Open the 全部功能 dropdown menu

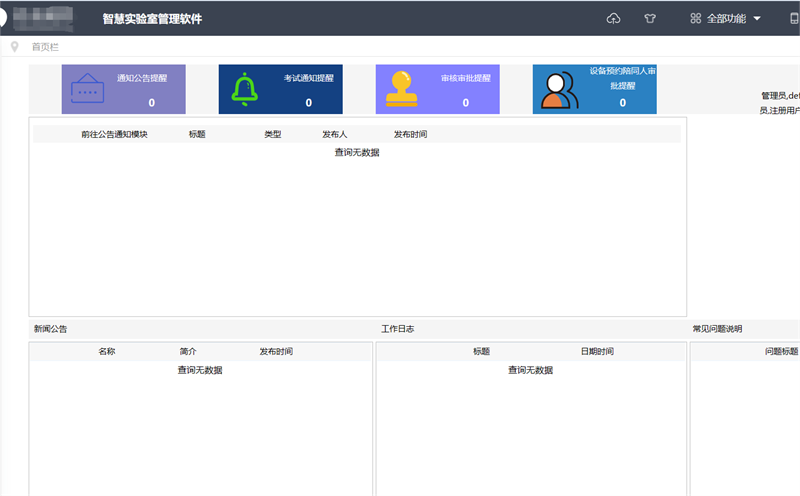[x=725, y=18]
